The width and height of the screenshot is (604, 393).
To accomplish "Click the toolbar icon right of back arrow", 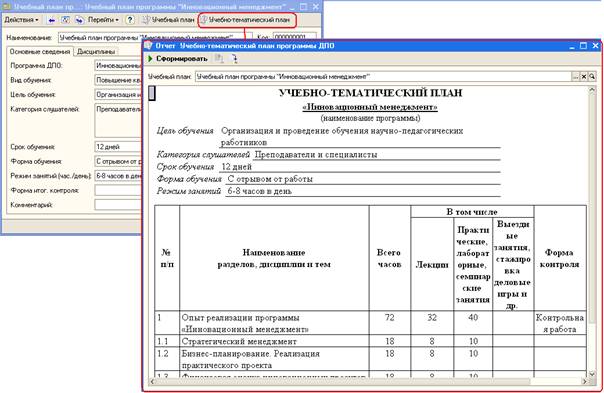I will point(65,20).
